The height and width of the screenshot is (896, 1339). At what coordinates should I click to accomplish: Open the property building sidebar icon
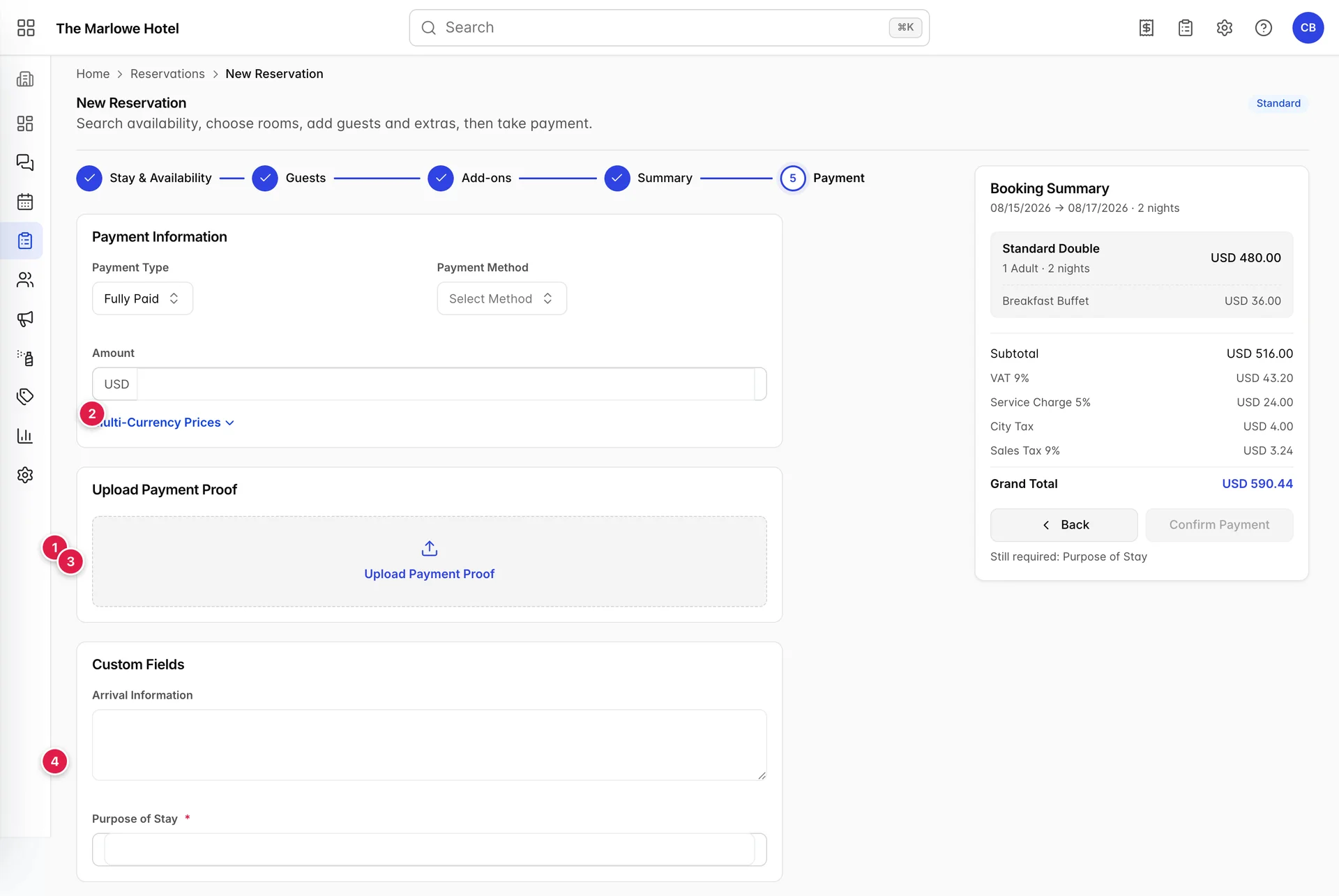pos(25,79)
